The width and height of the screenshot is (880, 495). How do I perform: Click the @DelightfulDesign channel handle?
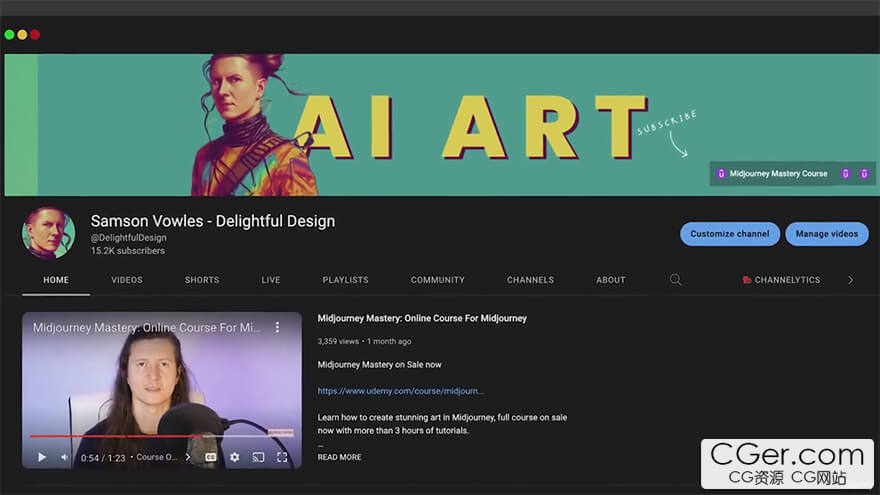[129, 237]
